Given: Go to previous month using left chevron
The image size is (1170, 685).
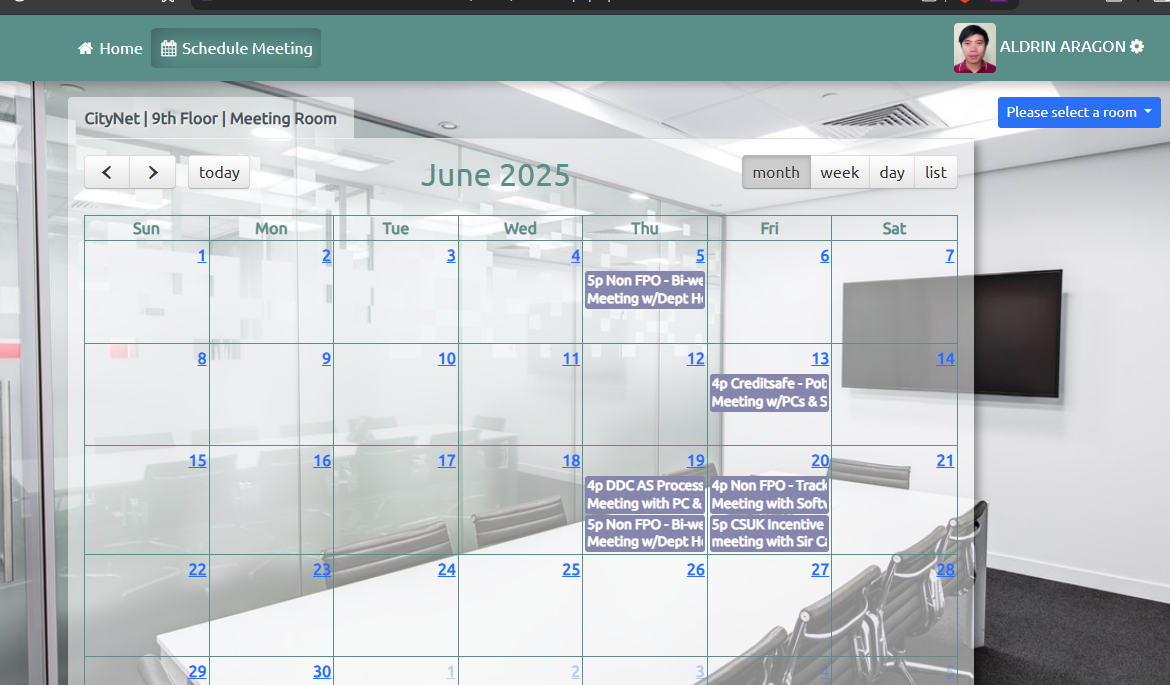Looking at the screenshot, I should (x=107, y=172).
